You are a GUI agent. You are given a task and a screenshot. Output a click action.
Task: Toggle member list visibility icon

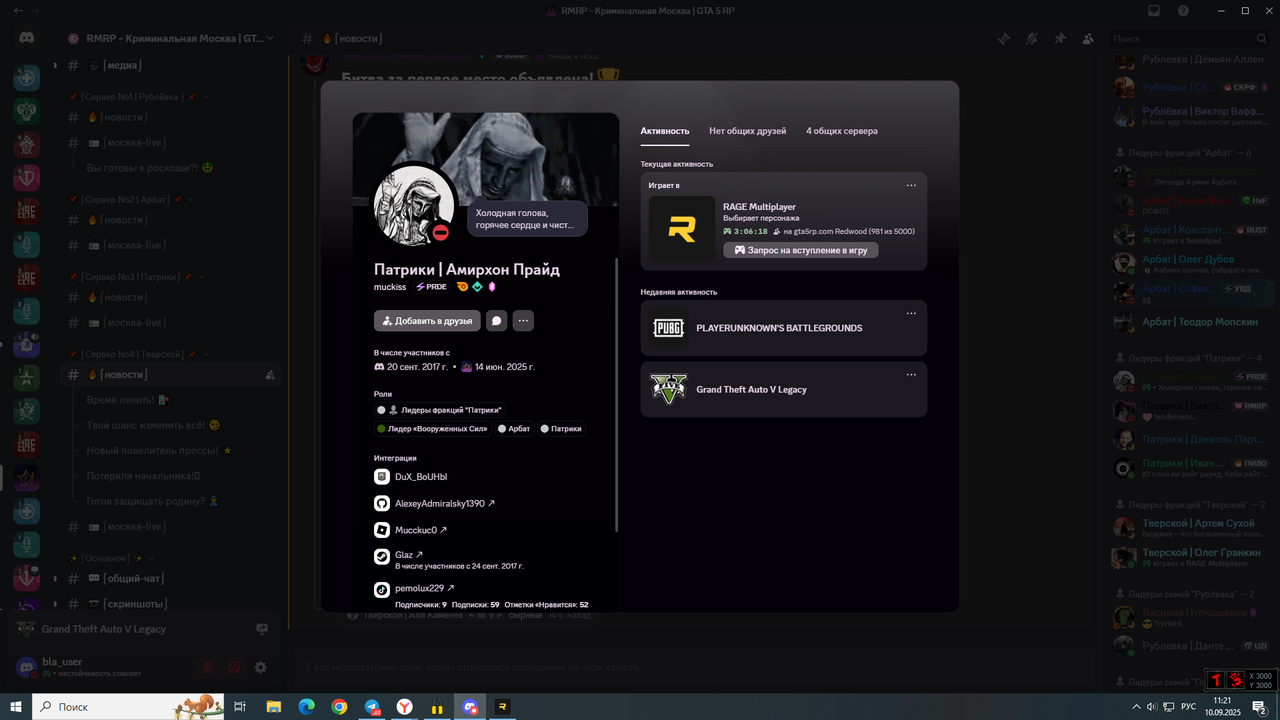click(x=1088, y=38)
